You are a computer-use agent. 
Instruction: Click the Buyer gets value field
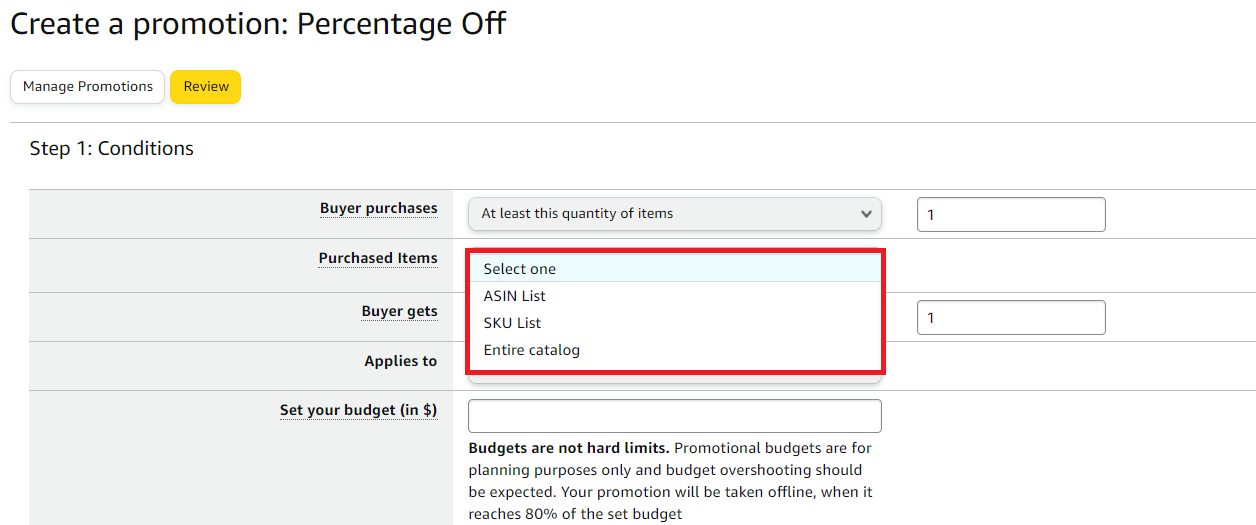[1010, 318]
